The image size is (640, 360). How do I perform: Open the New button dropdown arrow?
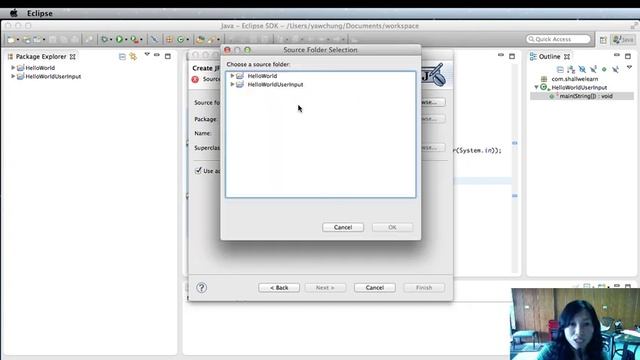coord(18,40)
